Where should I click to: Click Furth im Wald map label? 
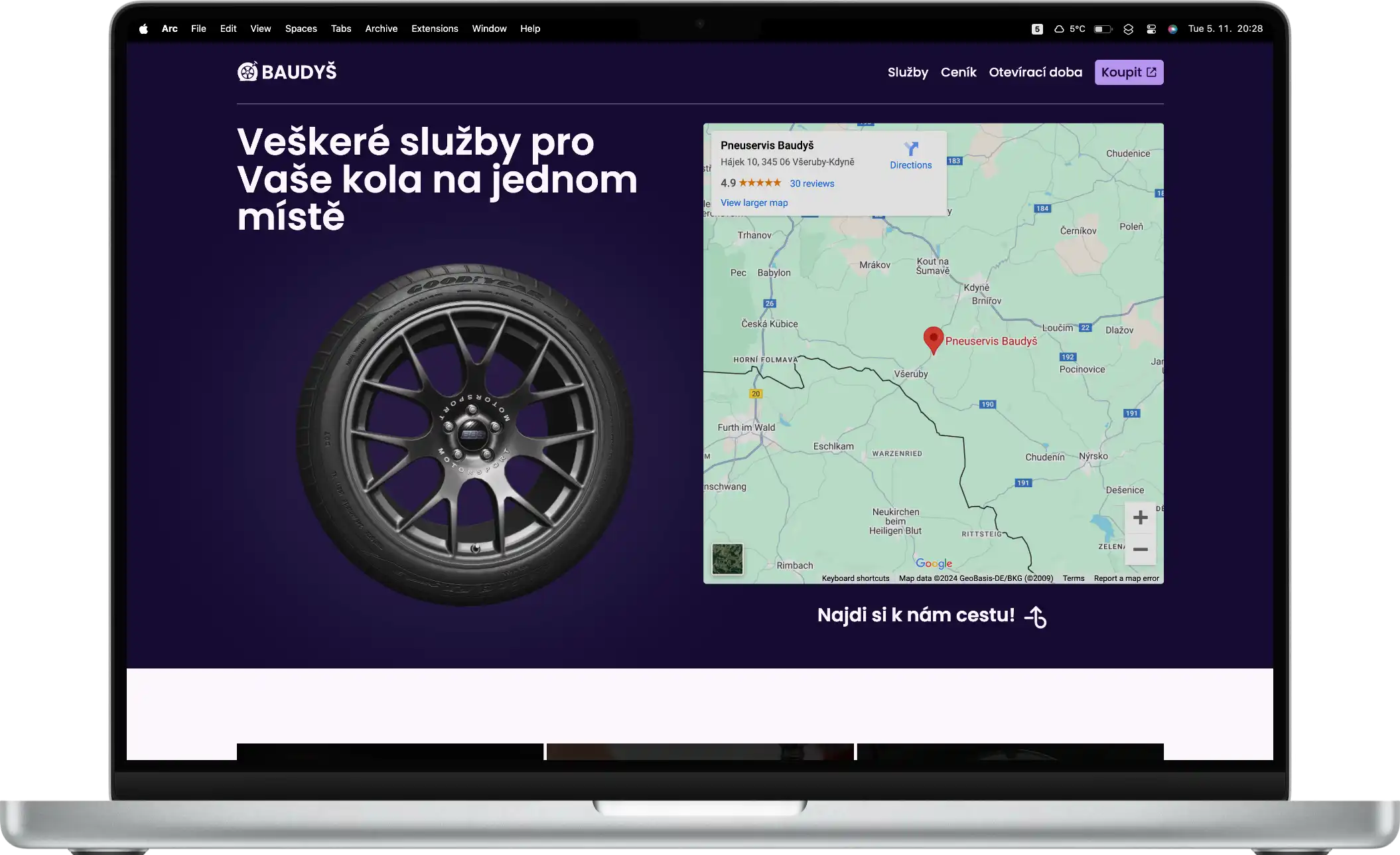[x=746, y=428]
